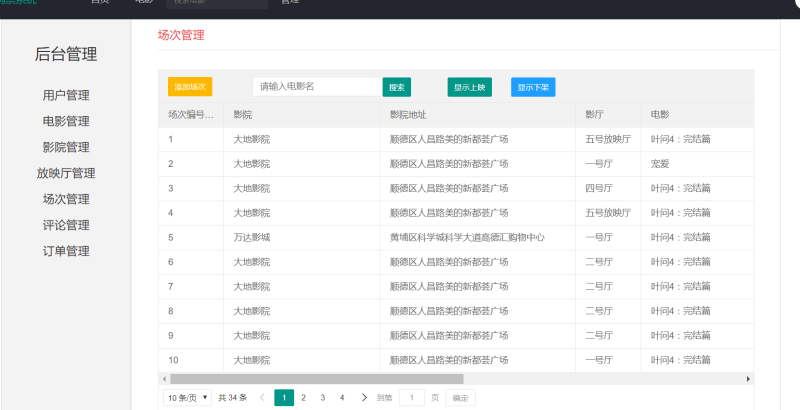Click the previous page left chevron
Screen dimensions: 800x410
click(263, 397)
